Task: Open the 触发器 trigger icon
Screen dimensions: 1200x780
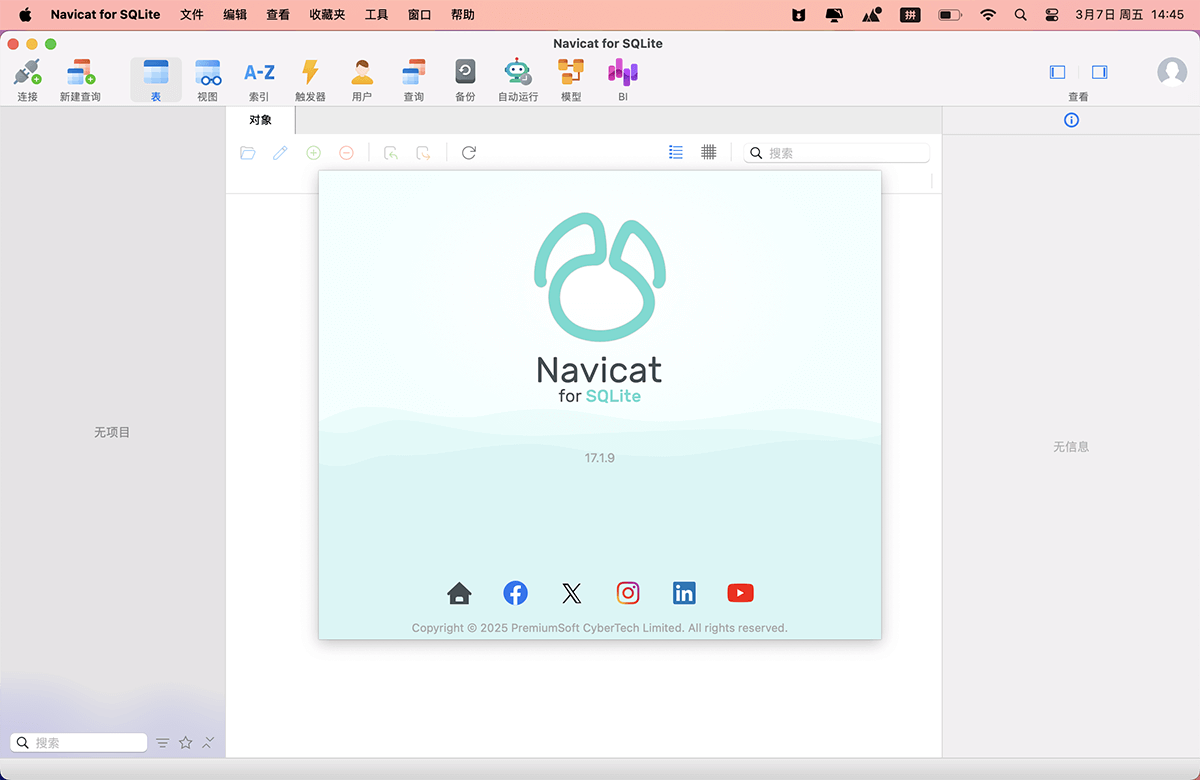Action: coord(310,79)
